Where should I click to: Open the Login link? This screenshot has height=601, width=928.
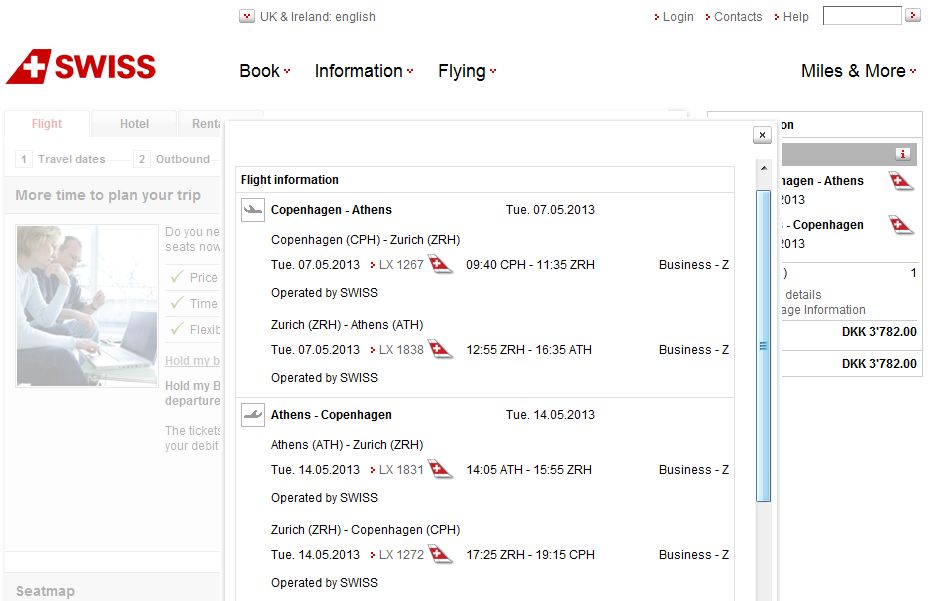click(674, 17)
